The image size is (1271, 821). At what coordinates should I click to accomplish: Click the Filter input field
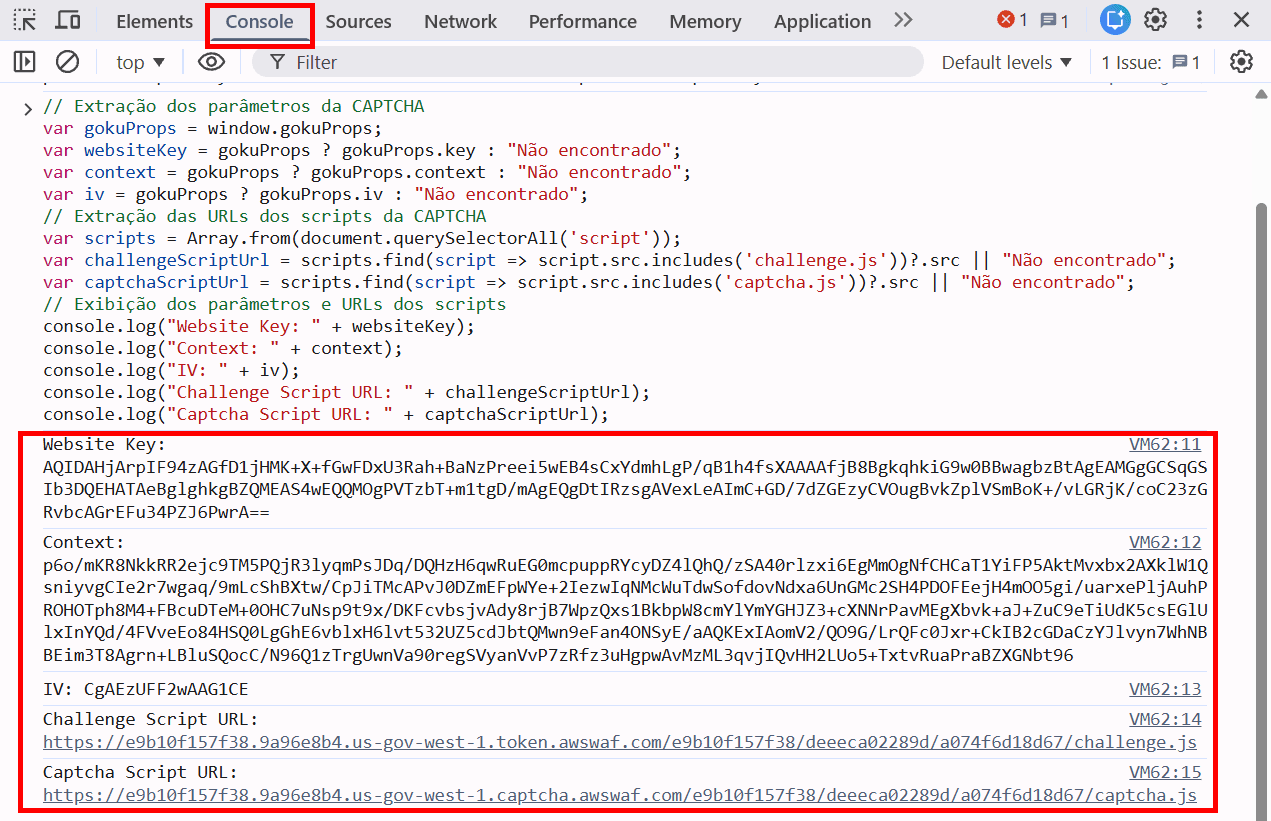click(587, 62)
